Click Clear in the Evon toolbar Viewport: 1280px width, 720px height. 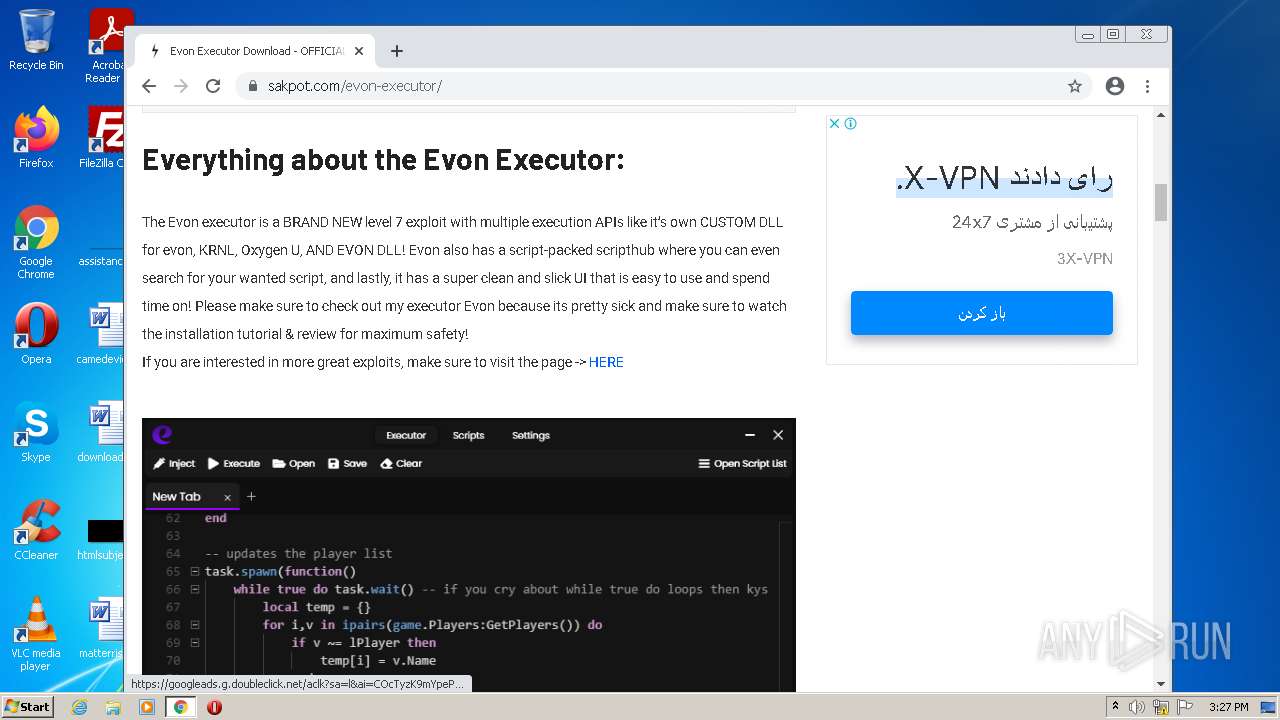coord(401,463)
